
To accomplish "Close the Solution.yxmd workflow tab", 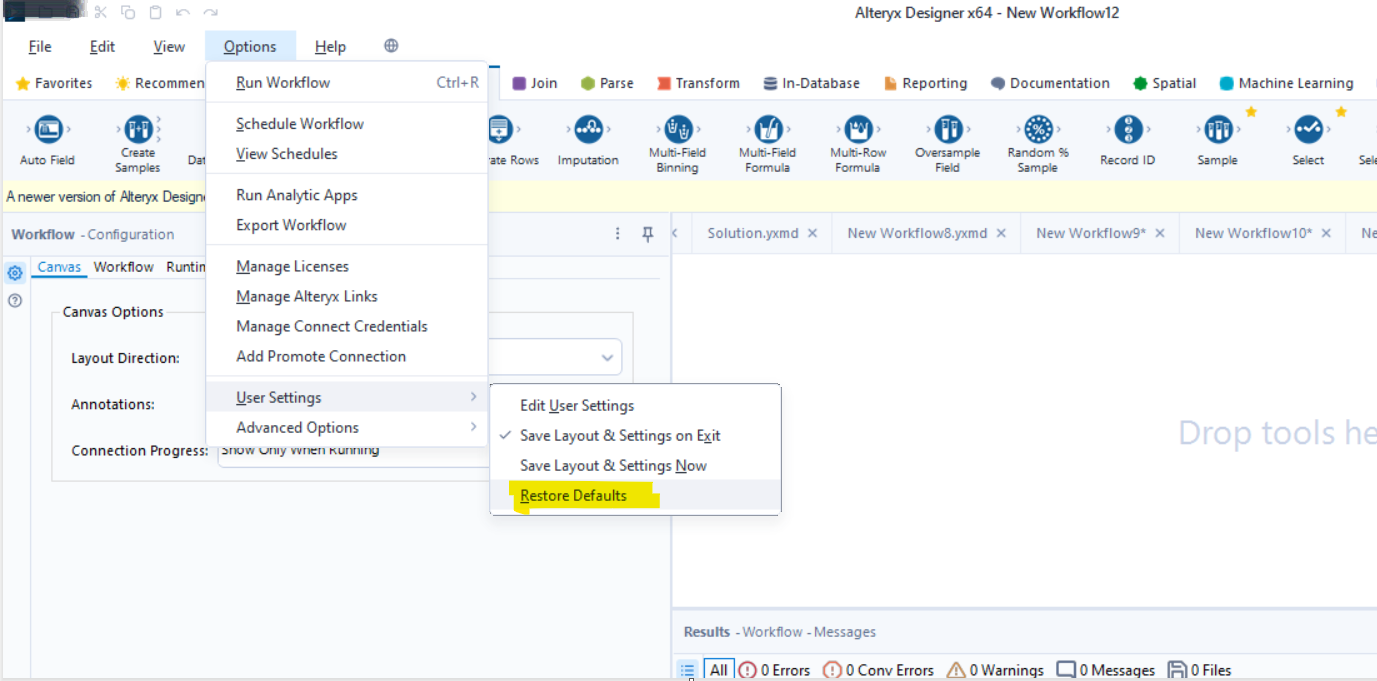I will pyautogui.click(x=813, y=232).
